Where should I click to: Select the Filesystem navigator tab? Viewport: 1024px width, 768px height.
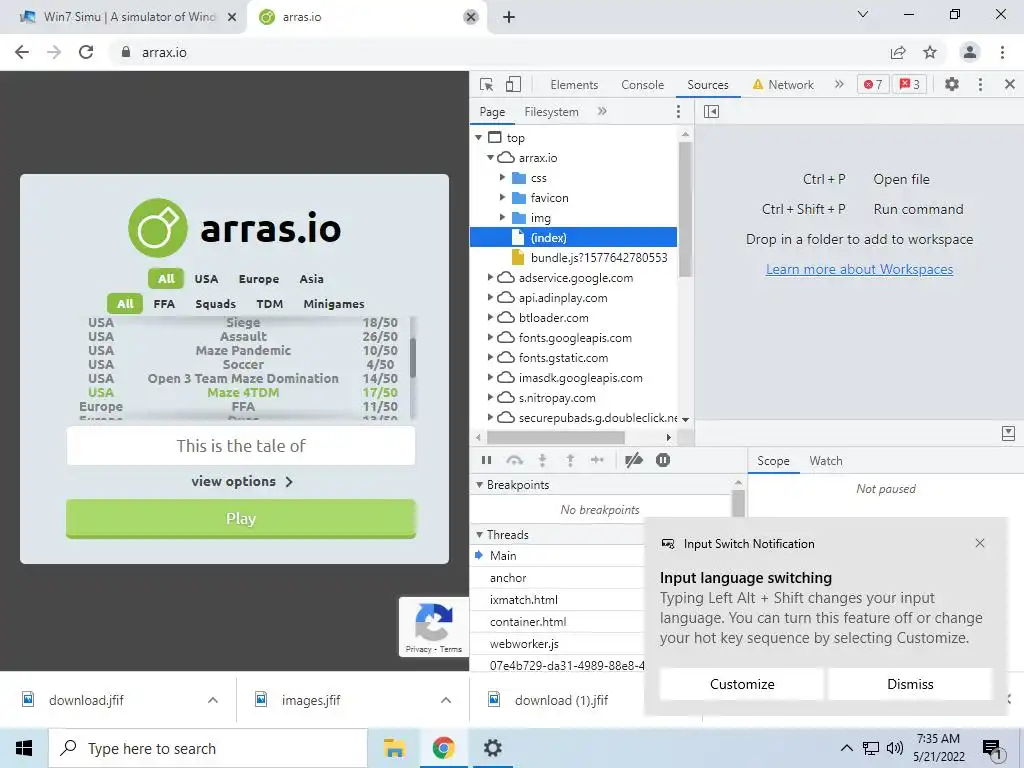tap(551, 112)
